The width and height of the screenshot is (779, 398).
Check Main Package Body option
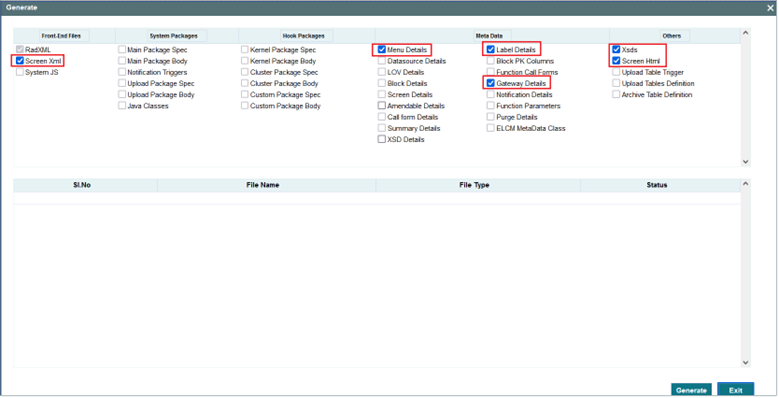click(x=122, y=61)
